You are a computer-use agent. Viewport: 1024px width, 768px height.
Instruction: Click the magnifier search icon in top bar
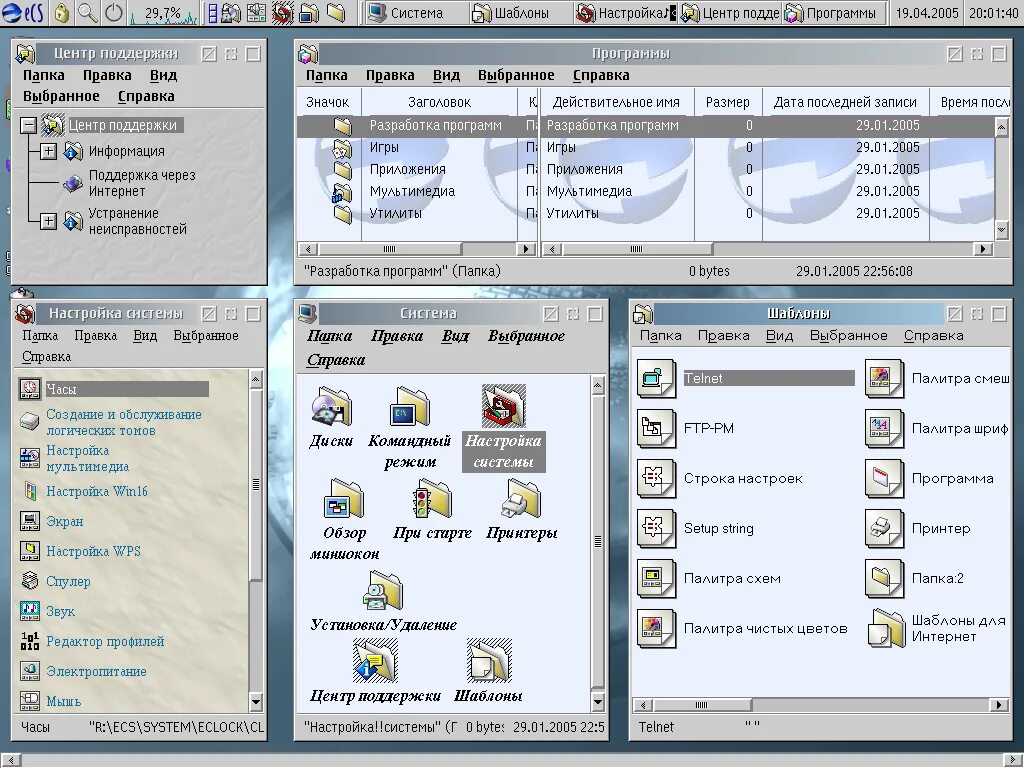87,12
